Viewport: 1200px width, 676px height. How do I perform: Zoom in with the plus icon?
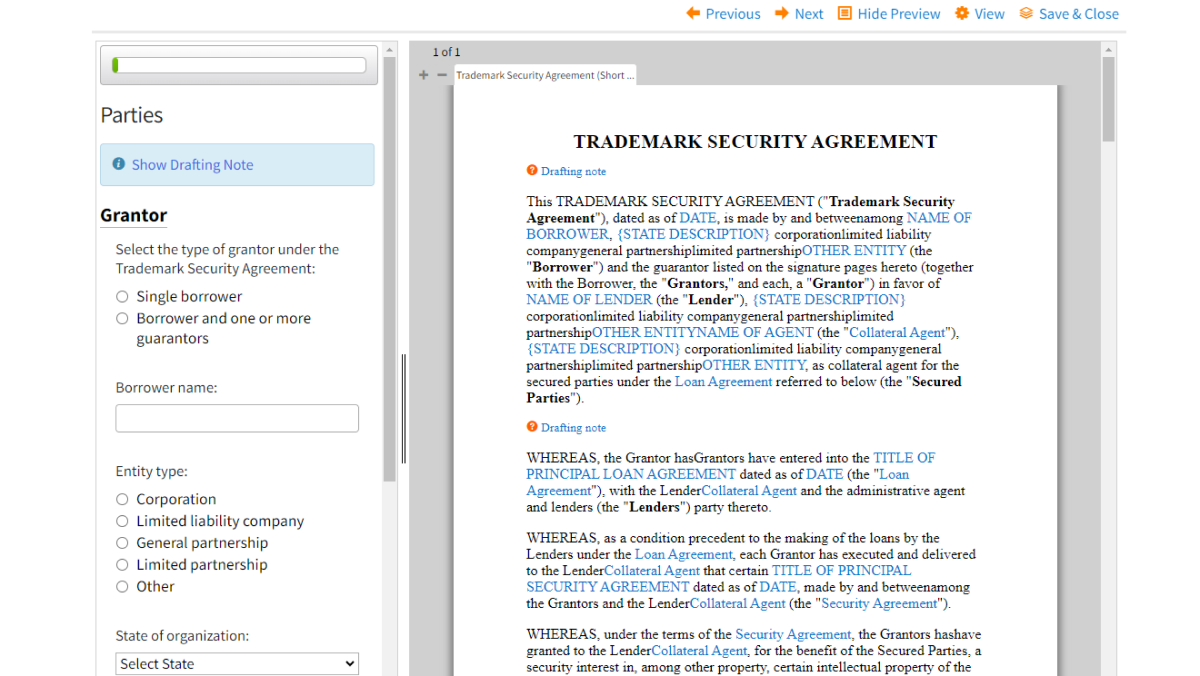pyautogui.click(x=424, y=75)
